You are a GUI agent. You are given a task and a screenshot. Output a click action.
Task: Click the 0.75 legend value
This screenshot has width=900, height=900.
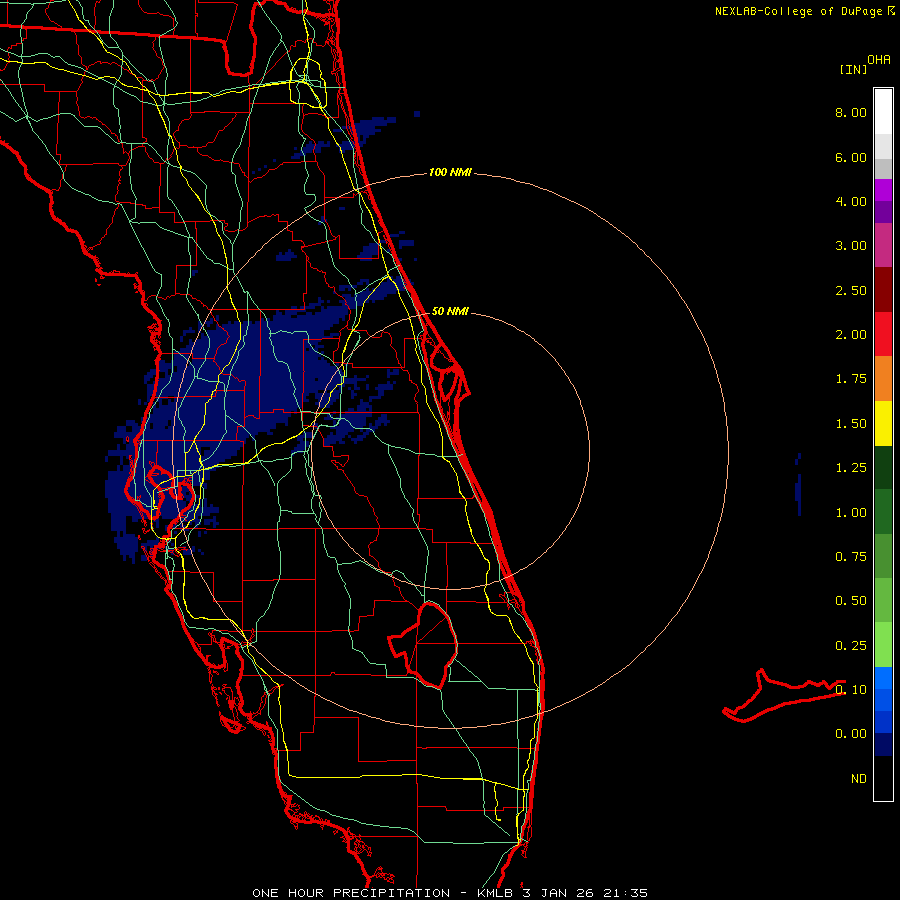851,557
